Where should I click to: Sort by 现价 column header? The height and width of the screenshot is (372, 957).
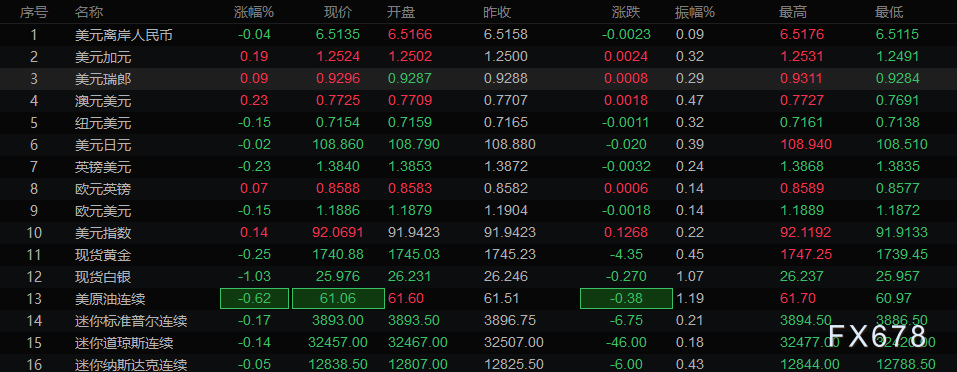point(338,12)
